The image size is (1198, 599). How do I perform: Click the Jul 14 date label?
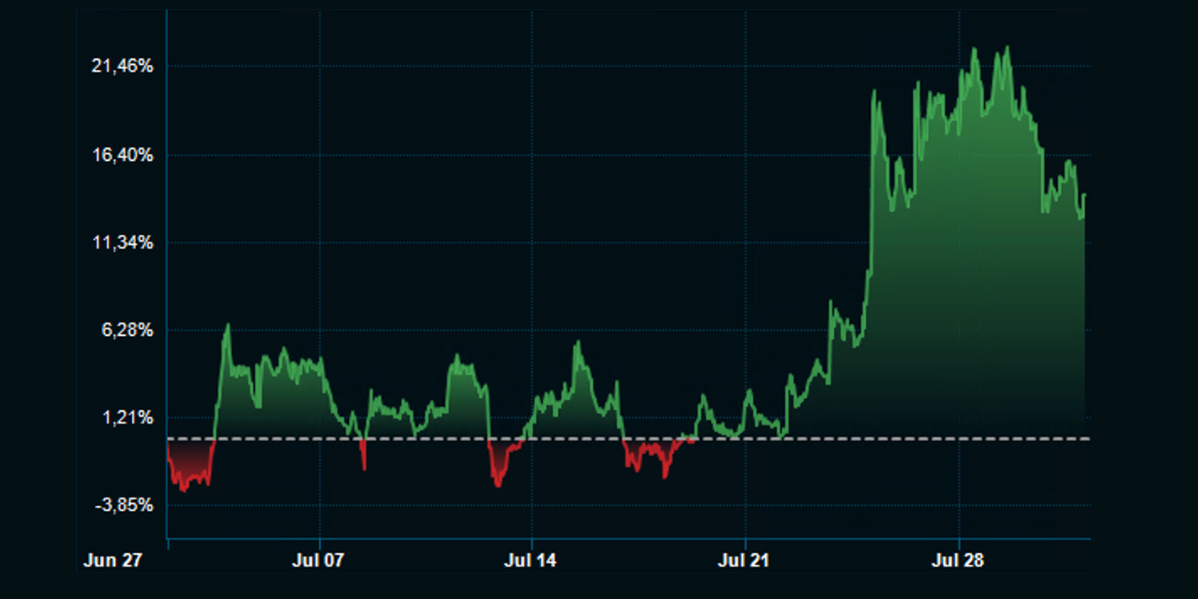coord(532,561)
